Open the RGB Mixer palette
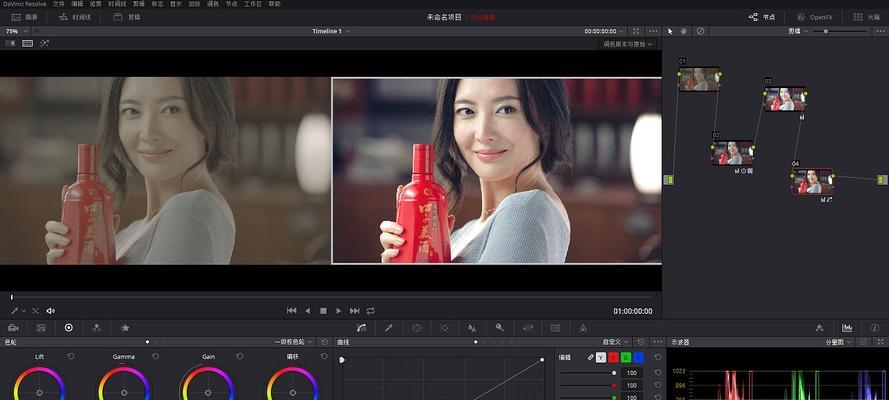 point(97,327)
